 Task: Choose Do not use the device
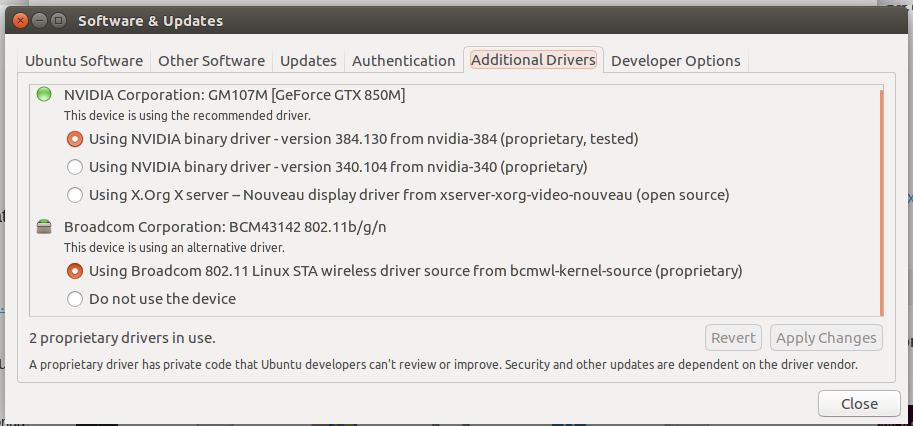[151, 299]
